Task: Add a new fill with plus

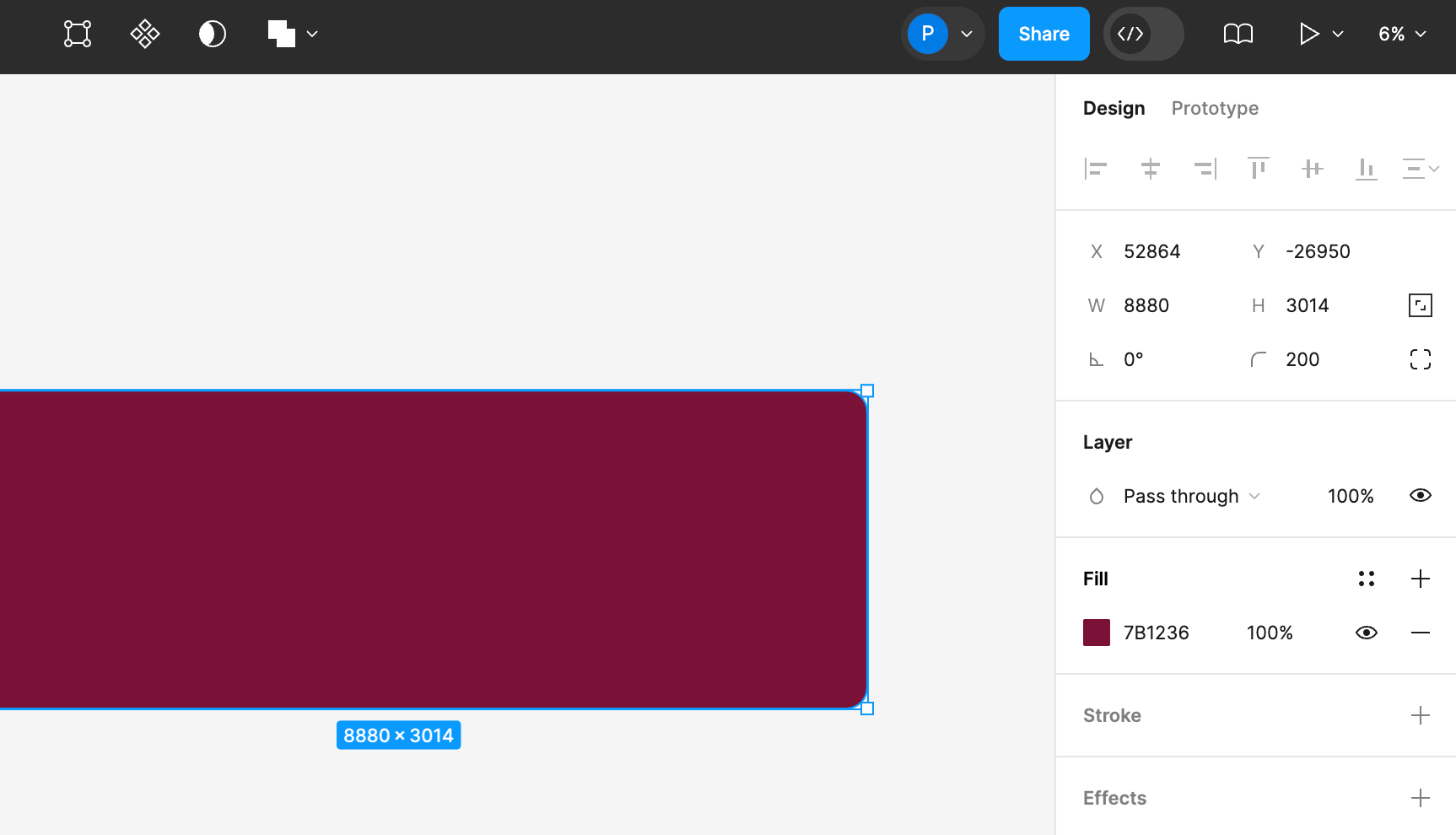Action: pos(1421,579)
